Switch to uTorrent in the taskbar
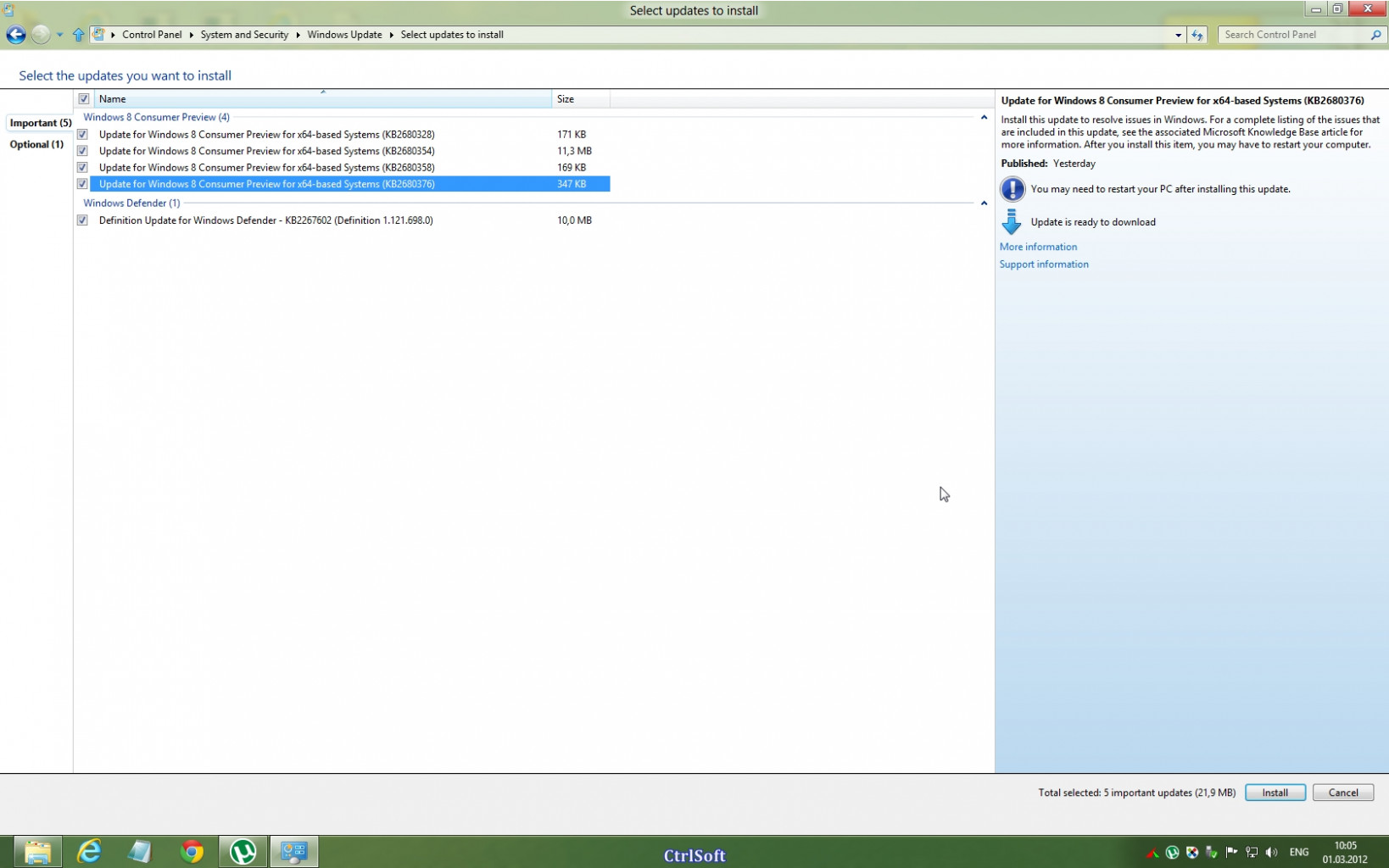1389x868 pixels. tap(243, 852)
